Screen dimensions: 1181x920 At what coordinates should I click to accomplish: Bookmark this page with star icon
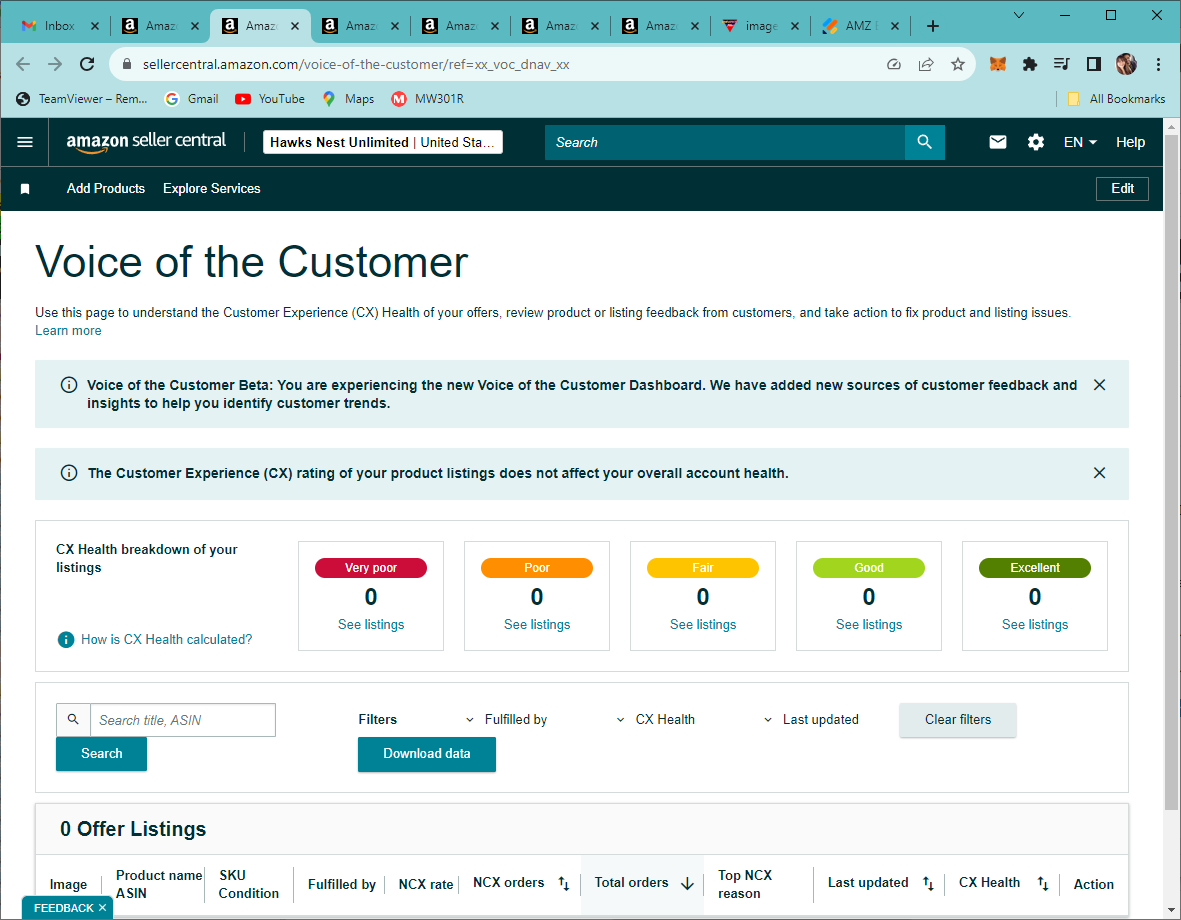tap(957, 64)
